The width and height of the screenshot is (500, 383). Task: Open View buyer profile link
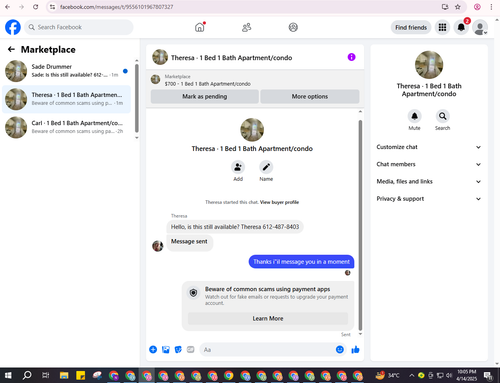pyautogui.click(x=279, y=202)
